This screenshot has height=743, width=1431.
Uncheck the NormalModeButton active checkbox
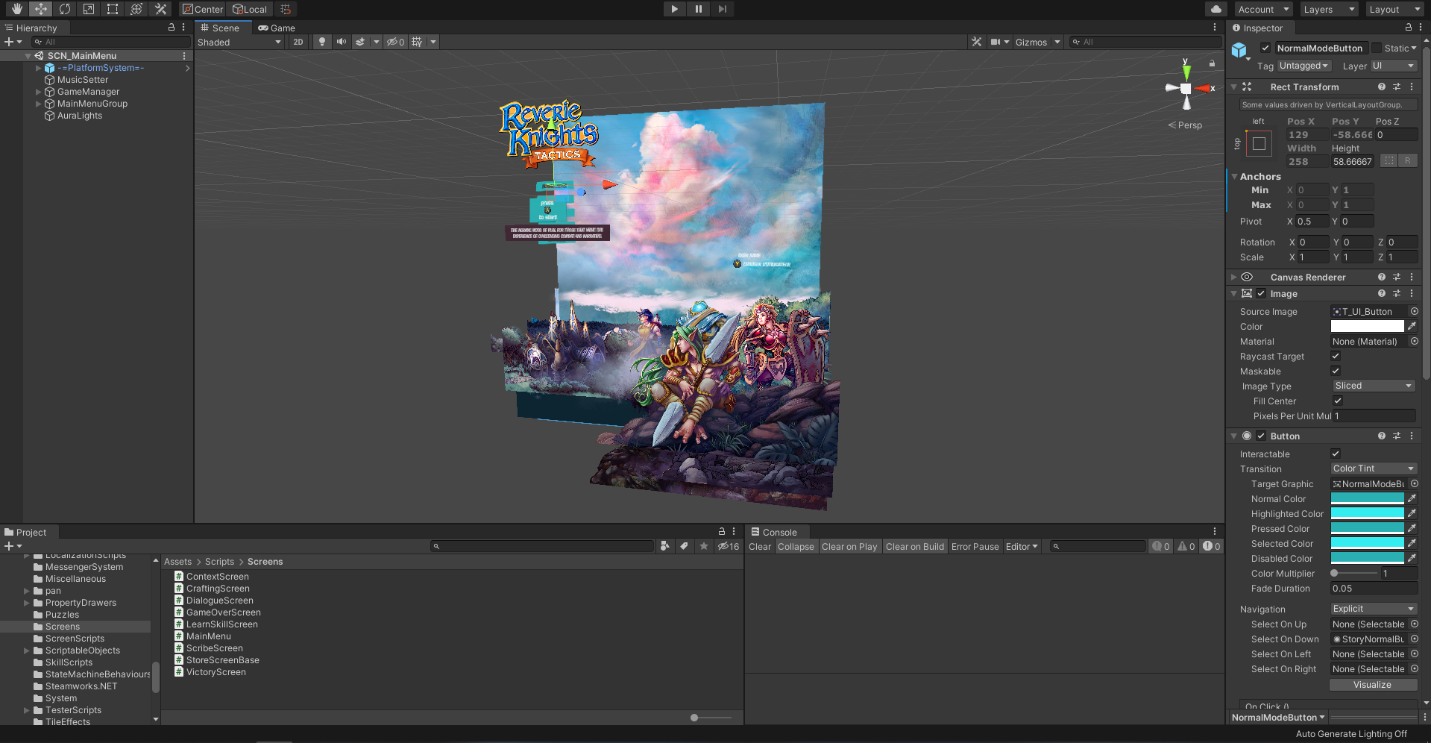coord(1265,48)
